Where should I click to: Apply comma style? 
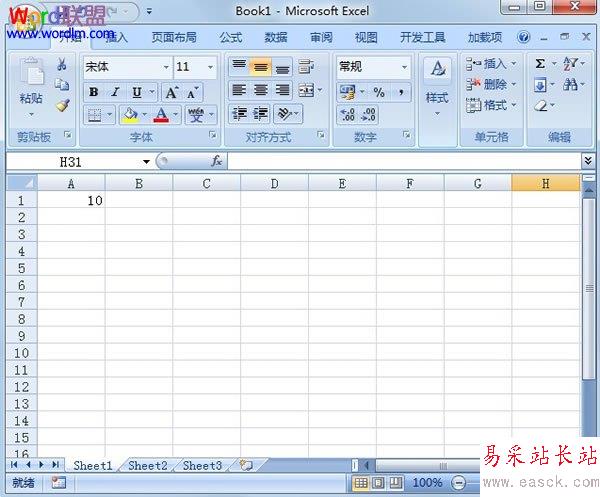[401, 92]
